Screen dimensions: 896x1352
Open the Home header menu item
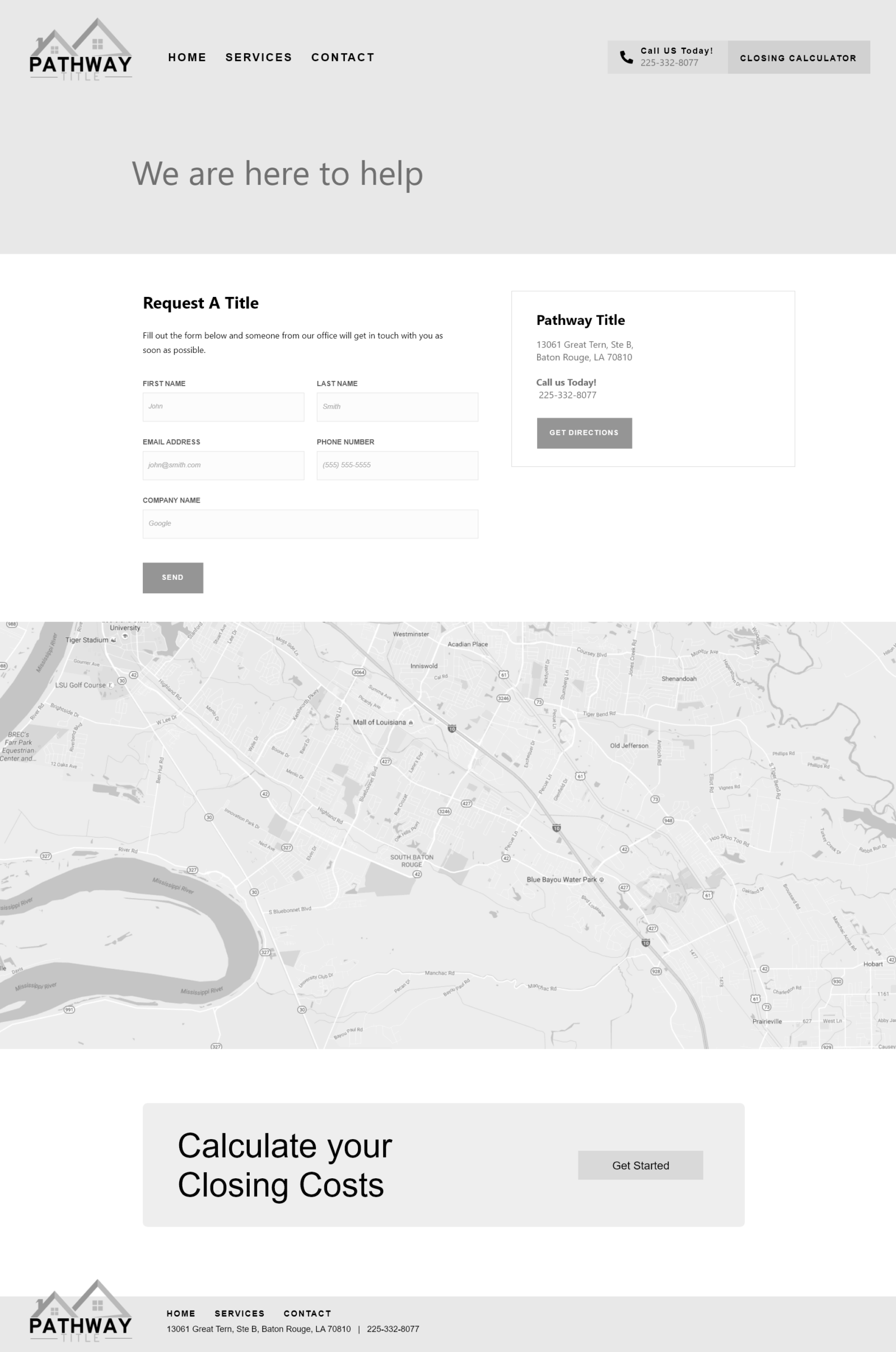coord(187,57)
